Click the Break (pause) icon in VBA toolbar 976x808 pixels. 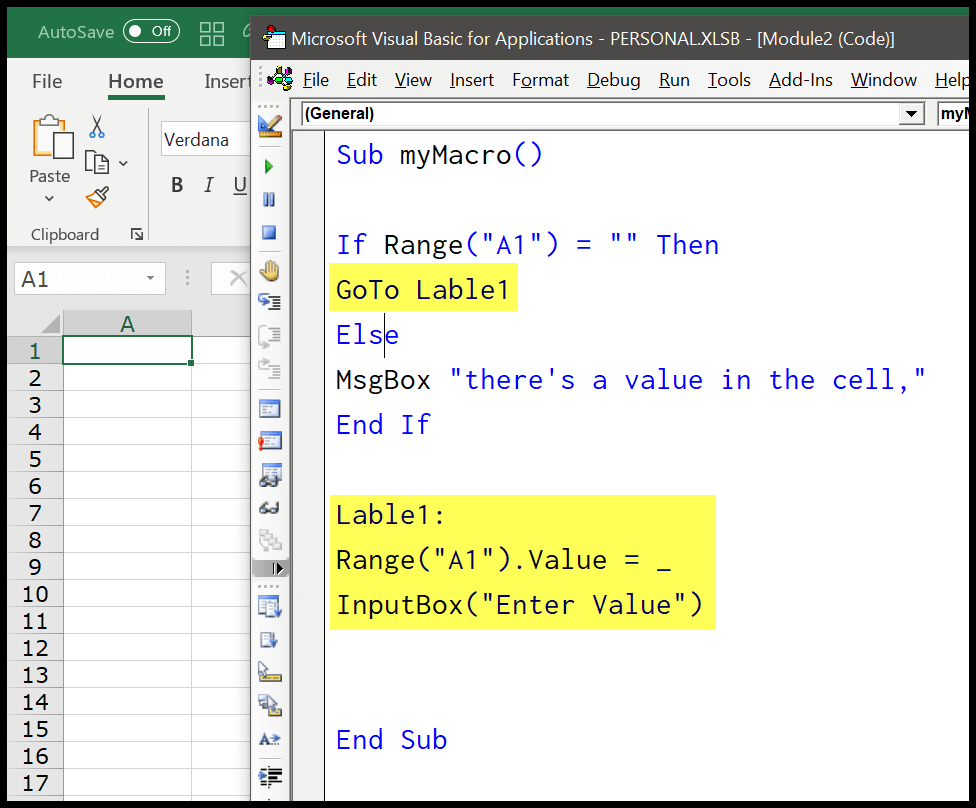click(x=269, y=200)
